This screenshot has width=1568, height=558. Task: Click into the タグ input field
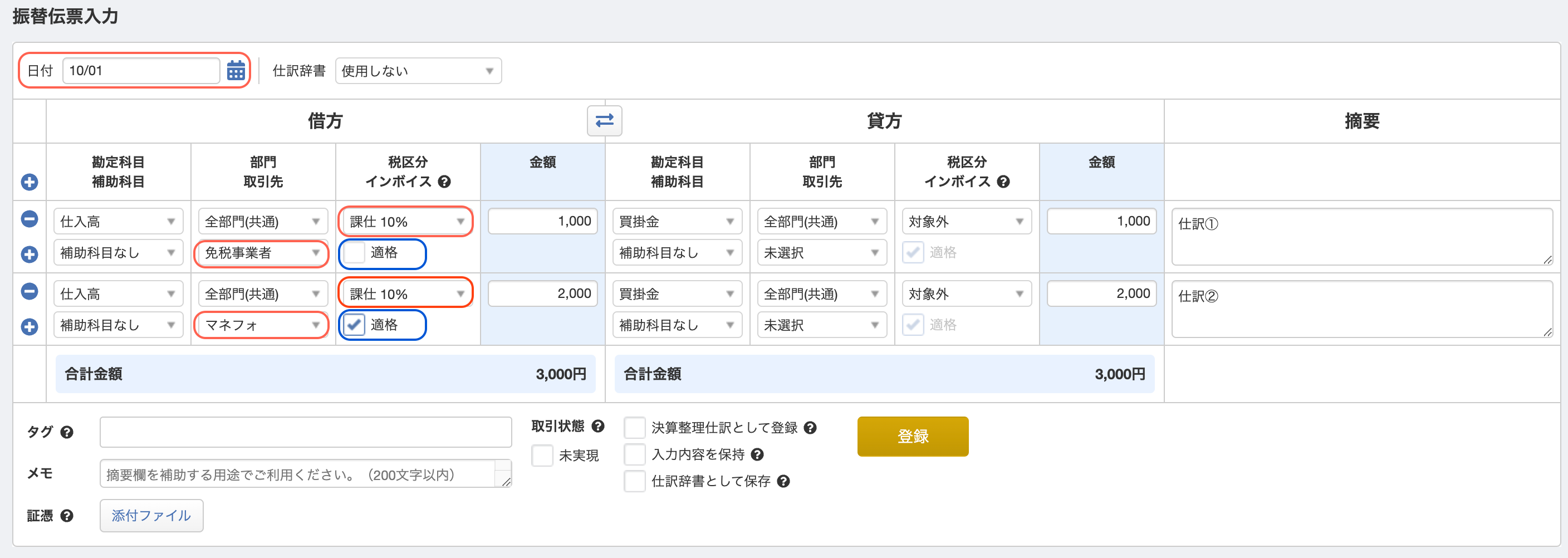pyautogui.click(x=306, y=432)
